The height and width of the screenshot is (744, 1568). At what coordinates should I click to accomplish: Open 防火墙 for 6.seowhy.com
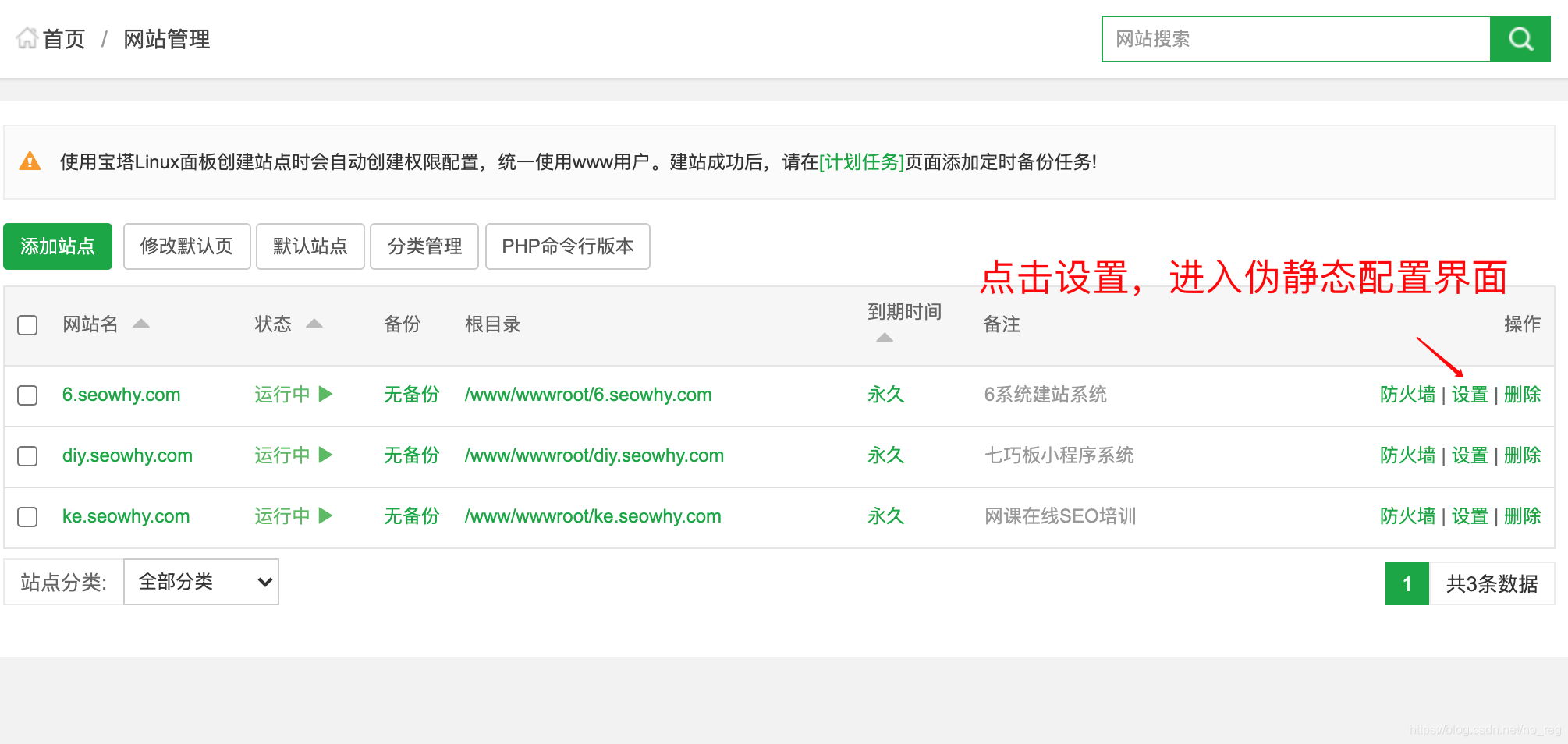[1407, 395]
